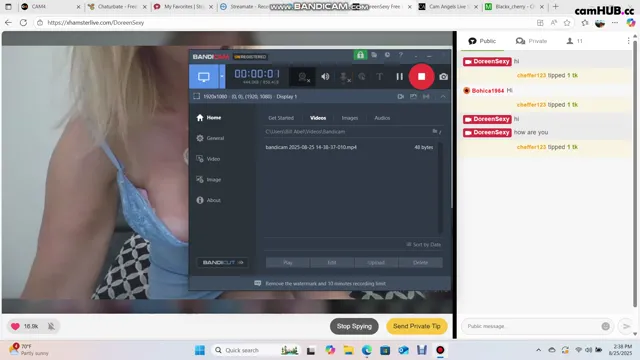Open the output folder icon in title bar

pyautogui.click(x=374, y=55)
